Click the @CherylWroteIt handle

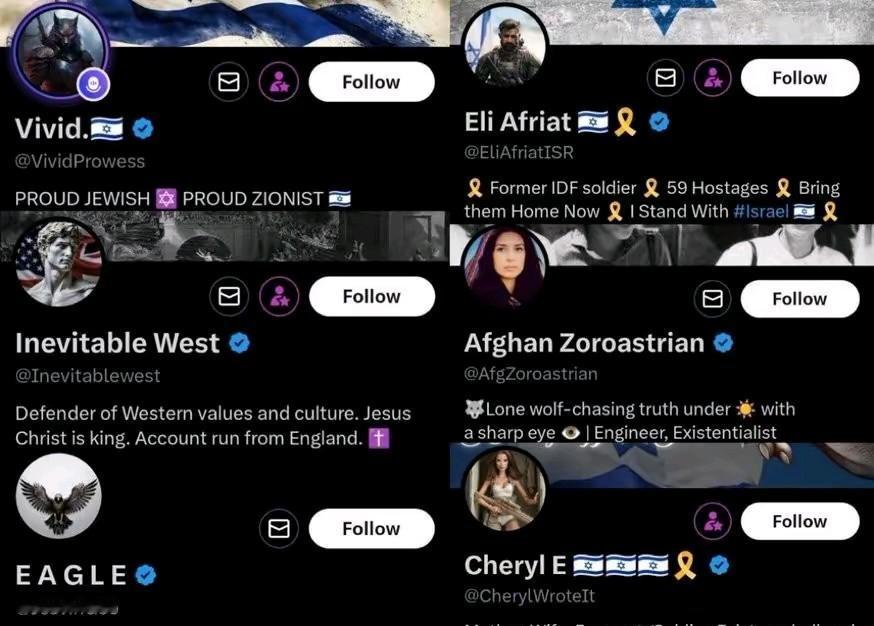(x=530, y=596)
